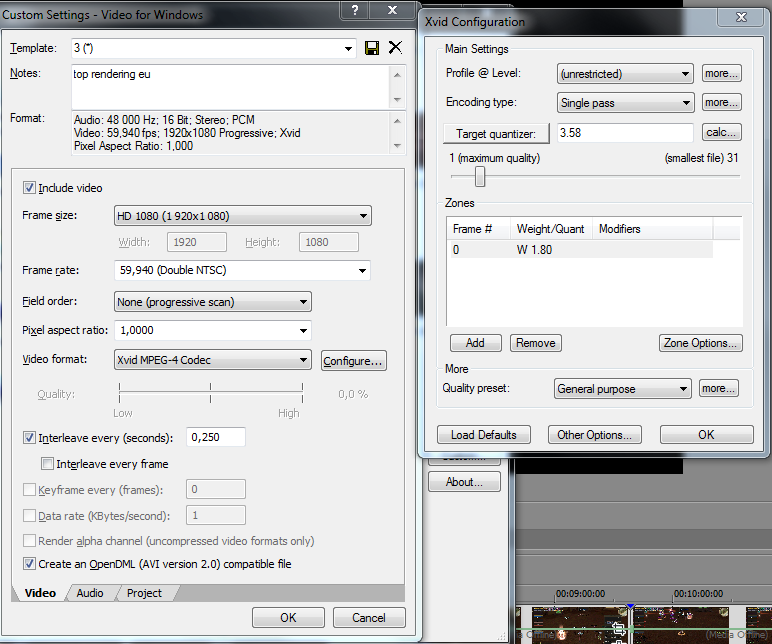Click the frame Width field
The height and width of the screenshot is (644, 772).
197,242
